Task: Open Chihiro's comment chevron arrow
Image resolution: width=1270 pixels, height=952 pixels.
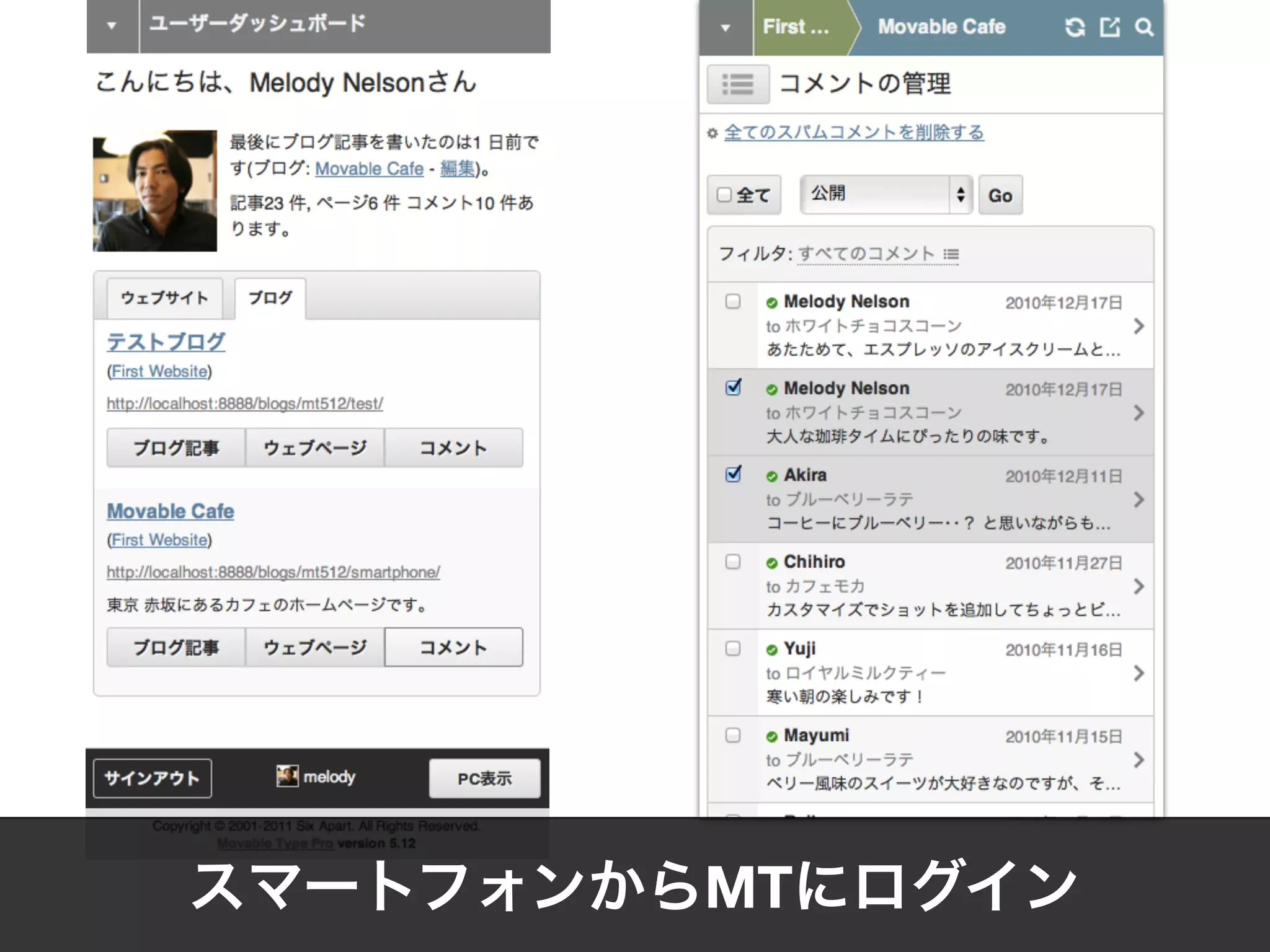Action: [x=1139, y=586]
